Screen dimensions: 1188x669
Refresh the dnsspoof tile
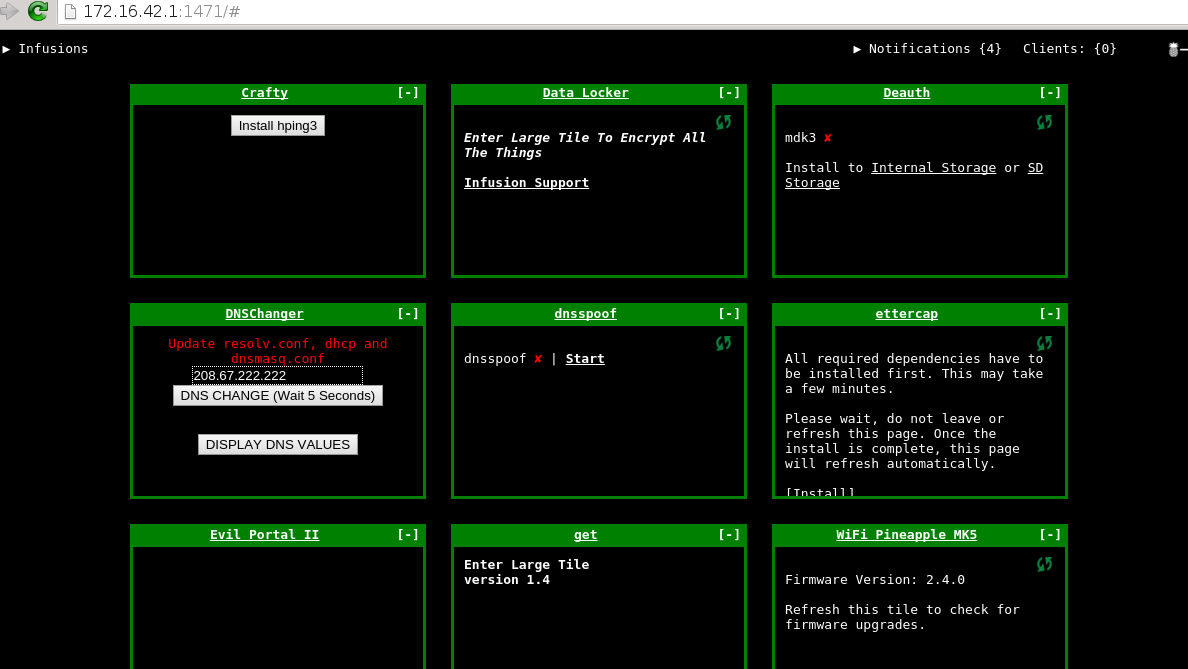(724, 343)
